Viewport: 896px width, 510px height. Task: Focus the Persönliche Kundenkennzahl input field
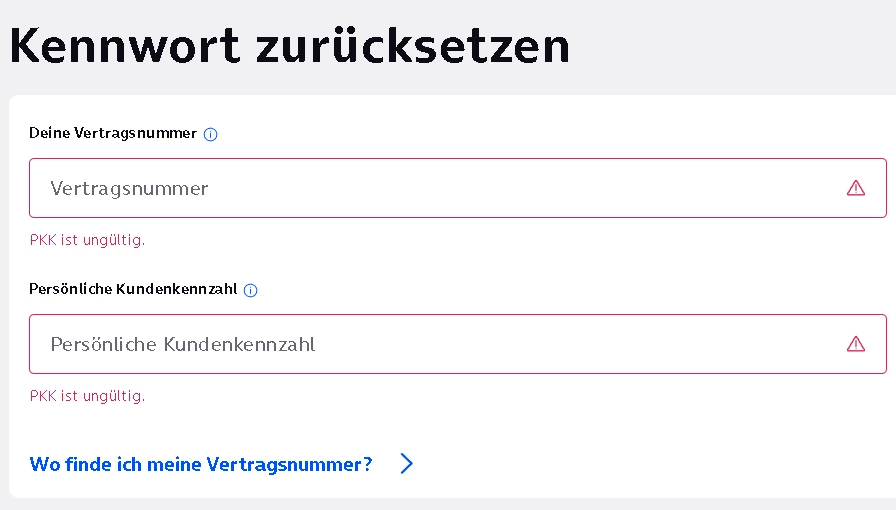pyautogui.click(x=458, y=344)
